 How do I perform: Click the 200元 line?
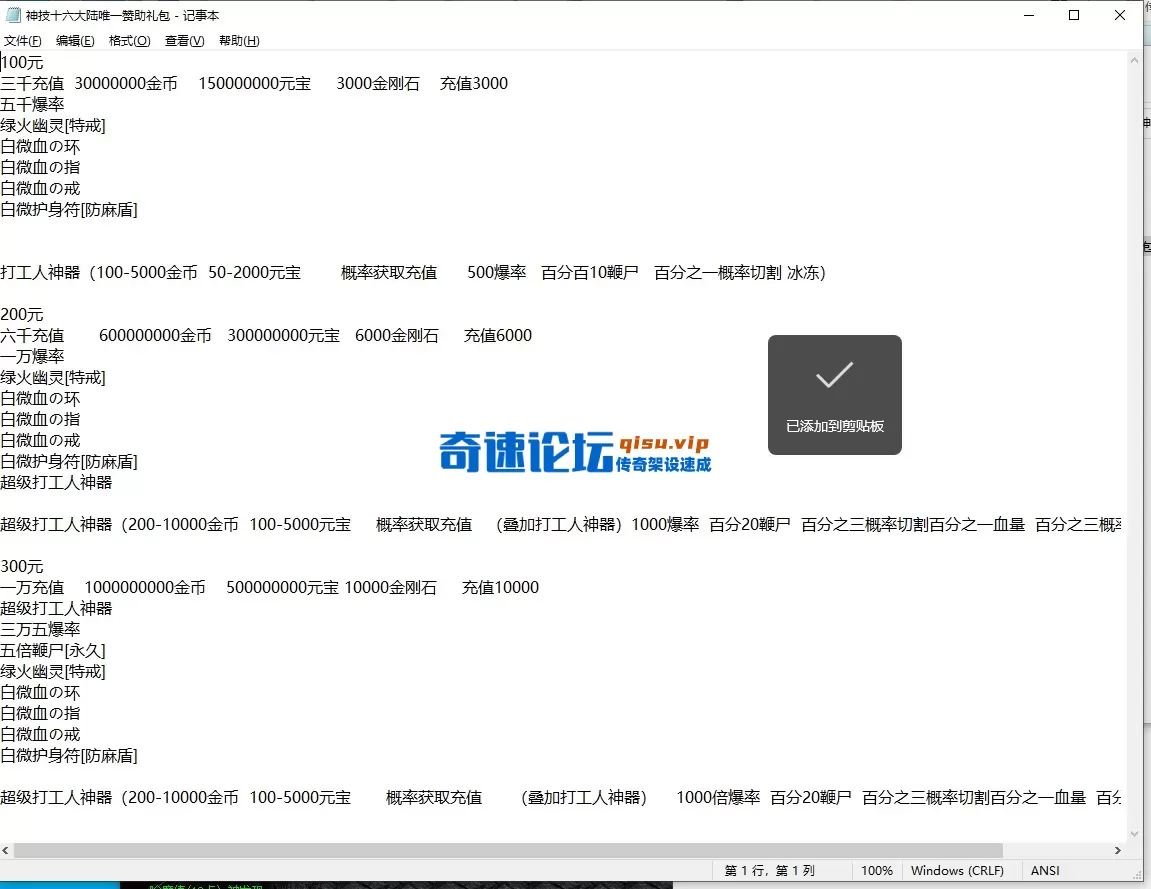pos(22,314)
